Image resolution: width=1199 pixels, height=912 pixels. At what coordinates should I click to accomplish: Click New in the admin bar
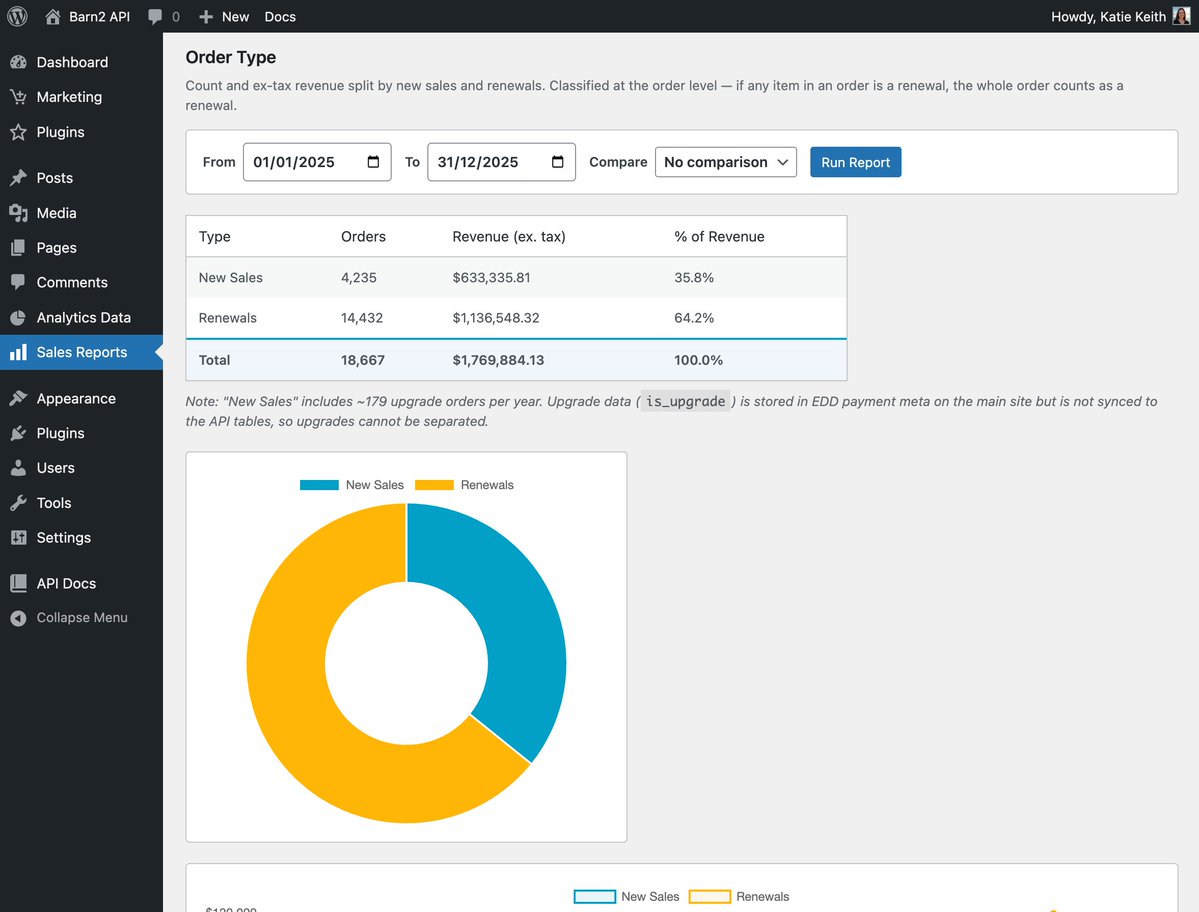click(236, 16)
